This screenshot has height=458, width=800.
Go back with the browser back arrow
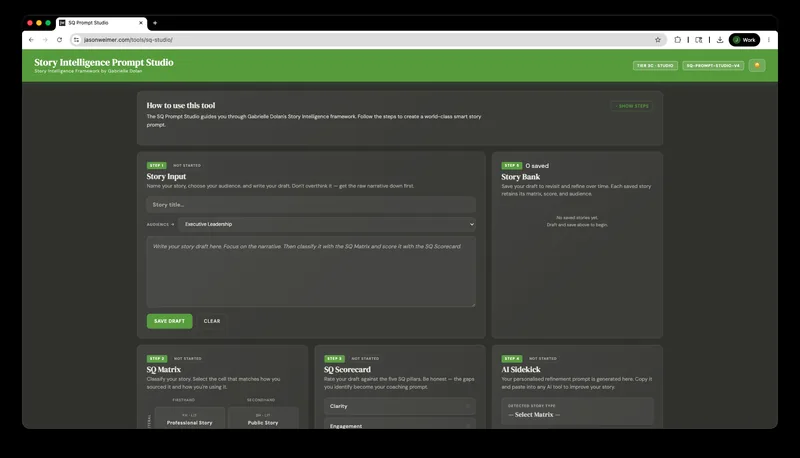pyautogui.click(x=31, y=40)
